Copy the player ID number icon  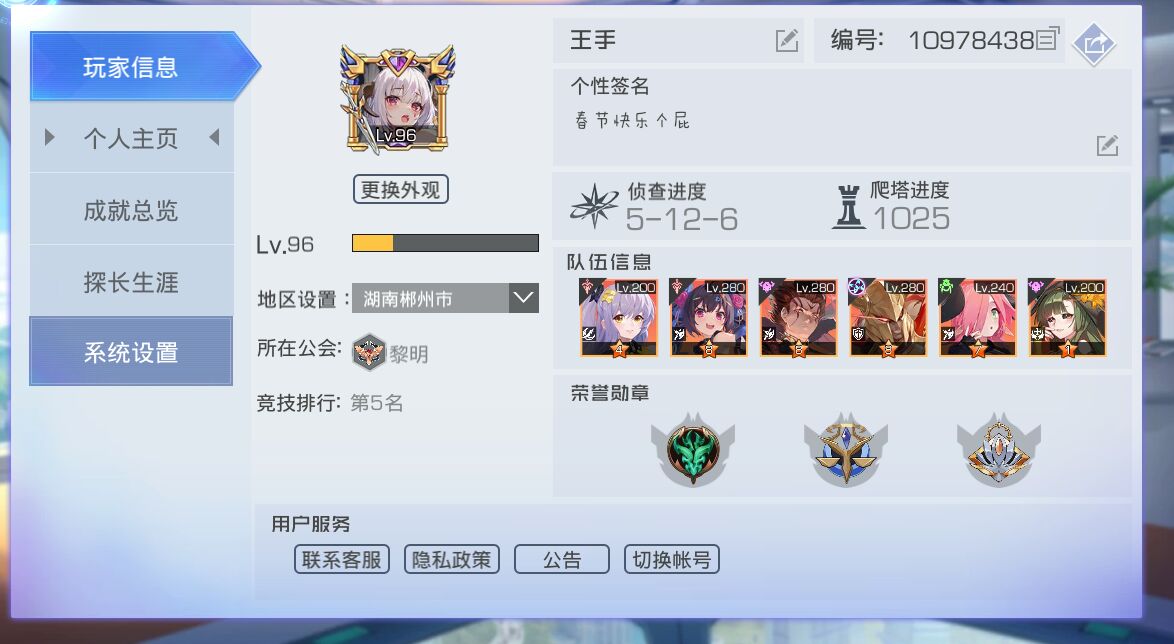click(1048, 39)
